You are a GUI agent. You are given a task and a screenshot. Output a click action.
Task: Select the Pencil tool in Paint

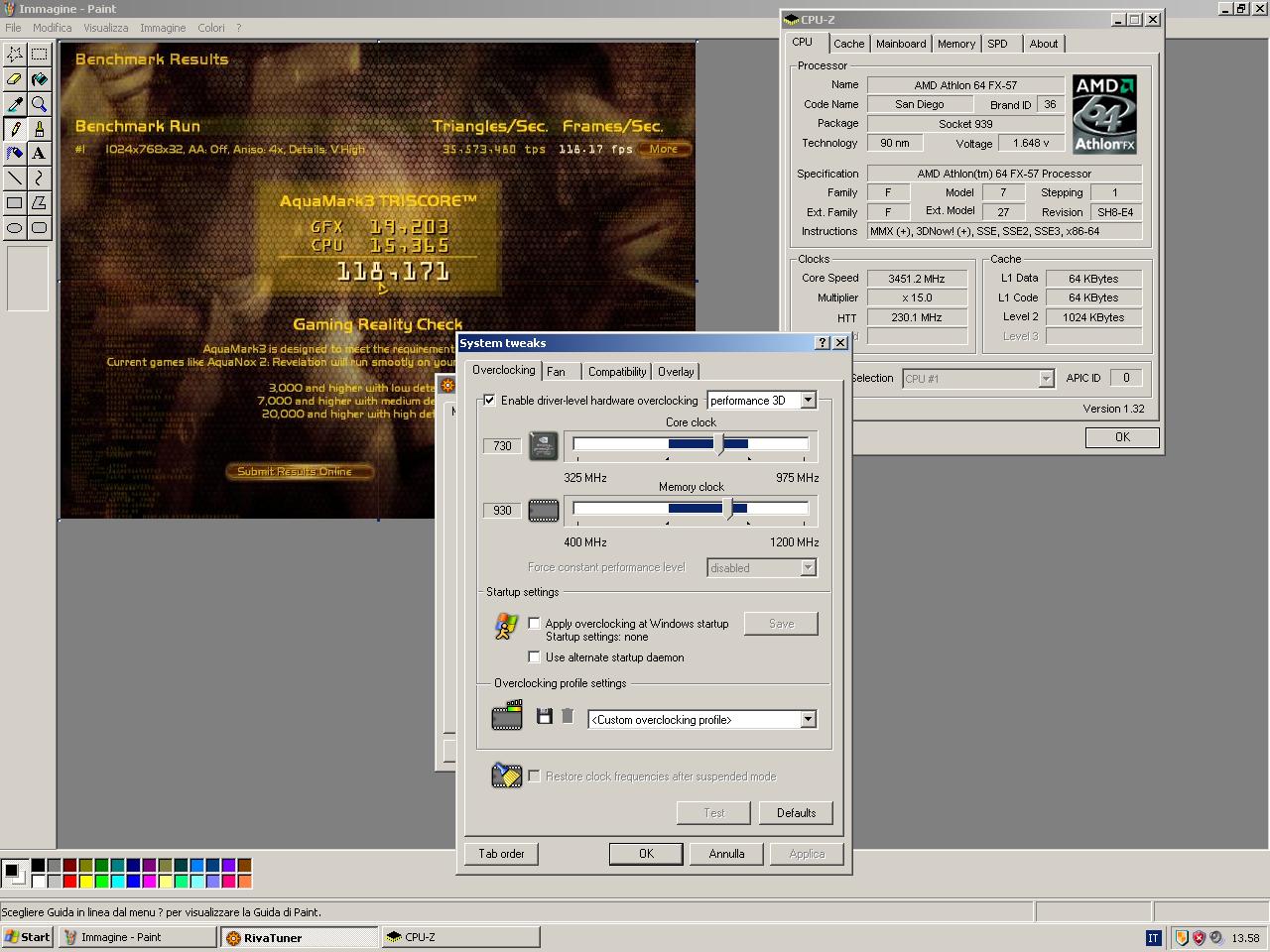[15, 129]
